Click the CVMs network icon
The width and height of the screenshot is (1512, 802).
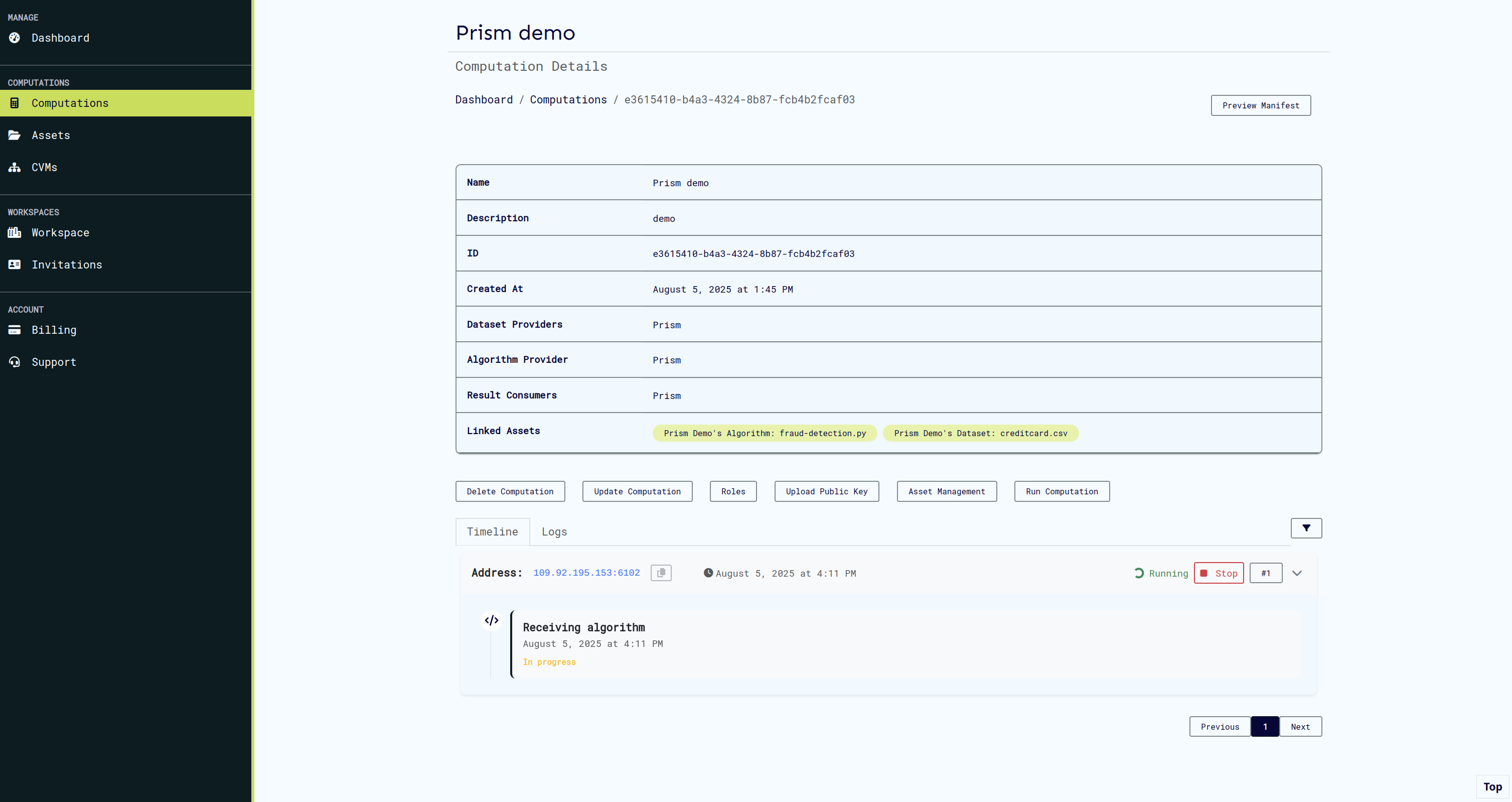click(15, 167)
